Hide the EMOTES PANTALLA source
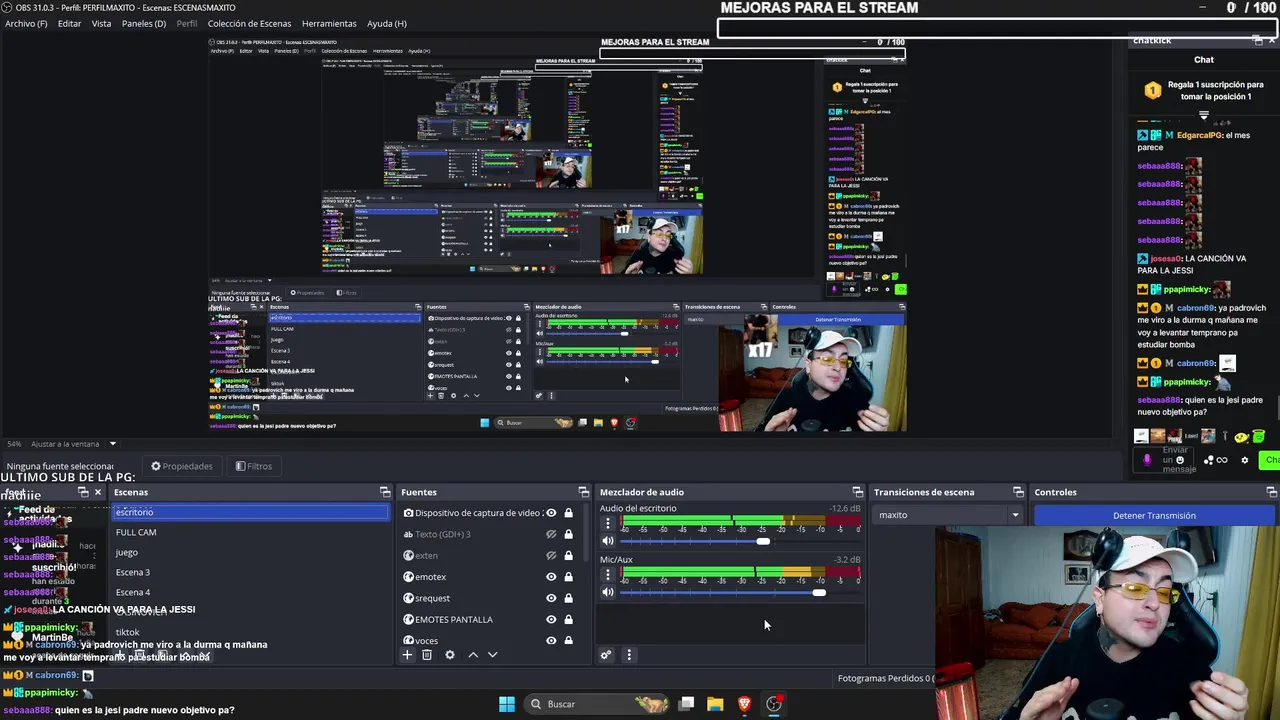Viewport: 1280px width, 720px height. coord(551,619)
